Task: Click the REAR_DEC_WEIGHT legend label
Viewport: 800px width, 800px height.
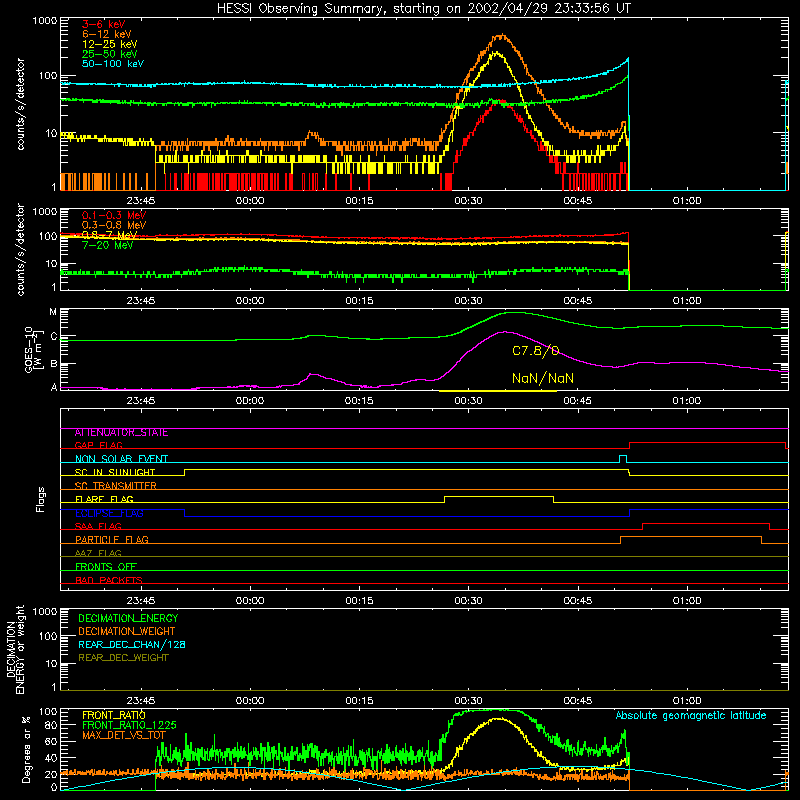Action: (x=123, y=658)
